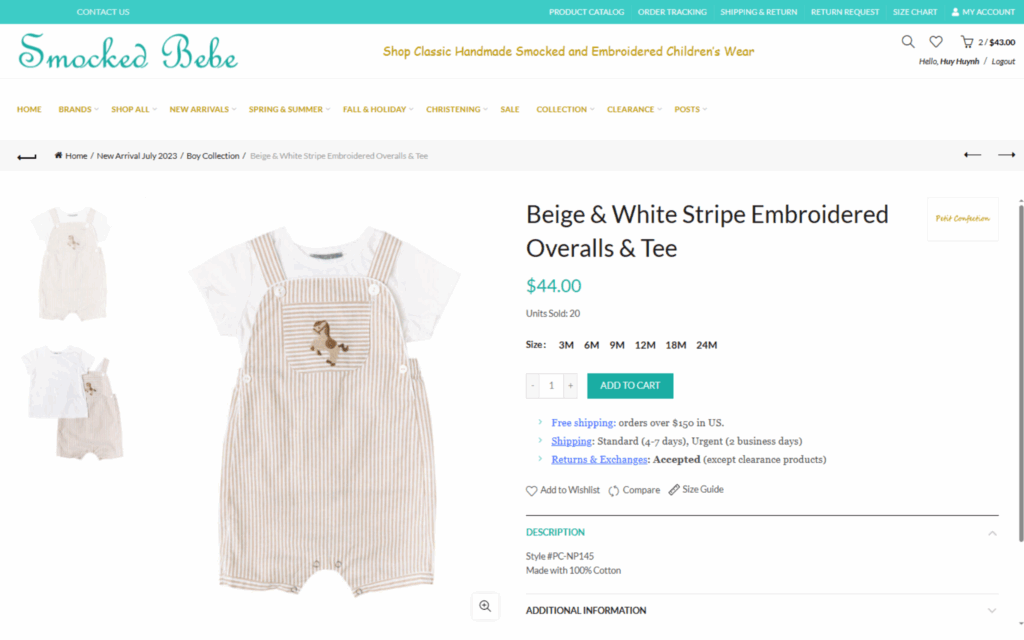This screenshot has width=1024, height=640.
Task: Open the Brands dropdown menu
Action: tap(78, 109)
